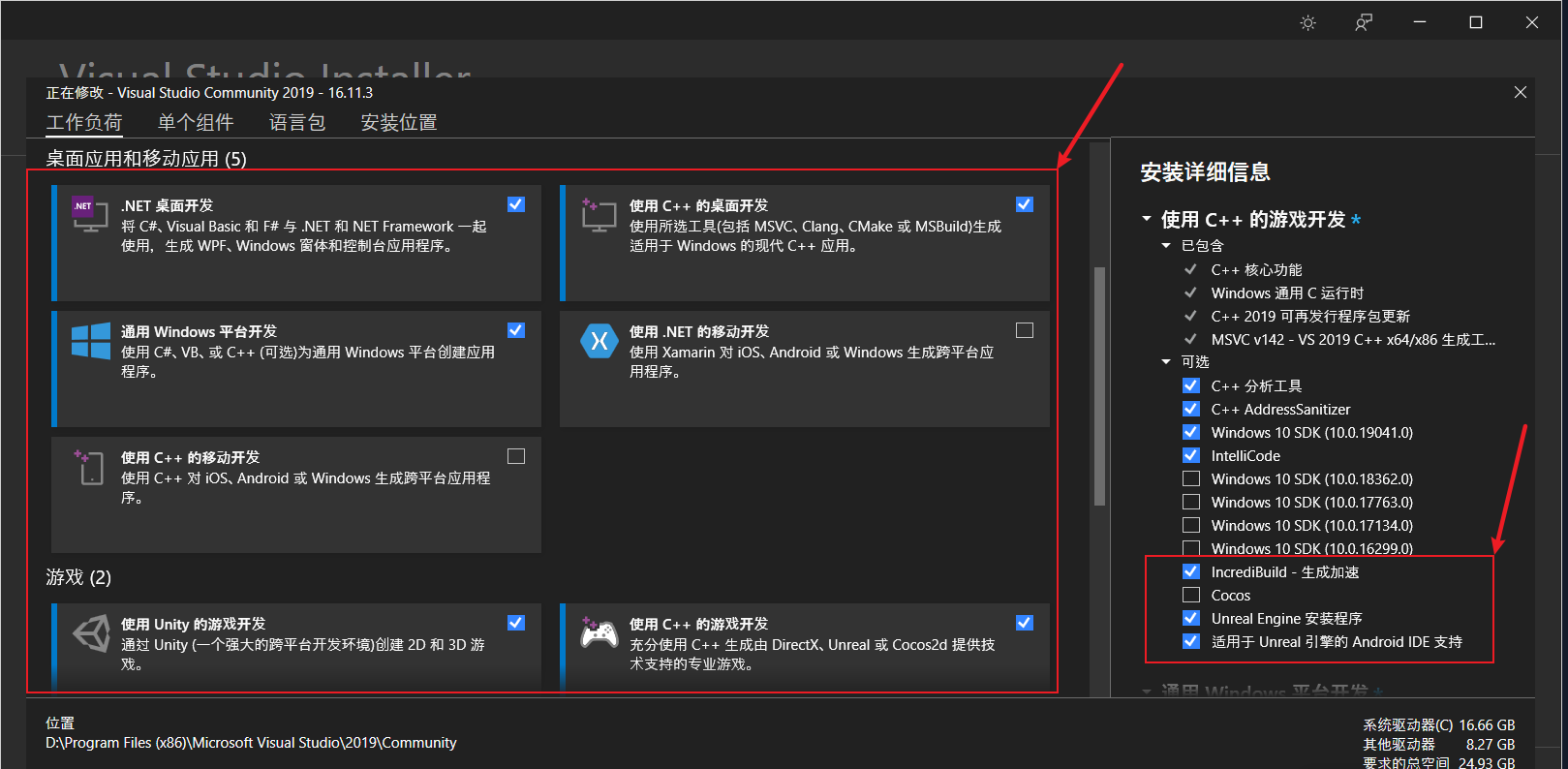Check the 使用 C++ 的移动开发 checkbox
This screenshot has width=1568, height=769.
point(516,456)
